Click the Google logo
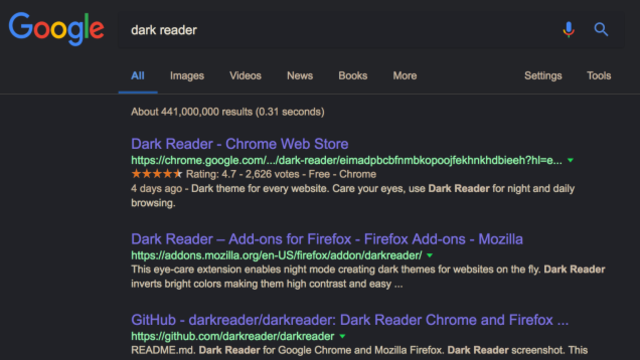This screenshot has width=640, height=360. 56,29
